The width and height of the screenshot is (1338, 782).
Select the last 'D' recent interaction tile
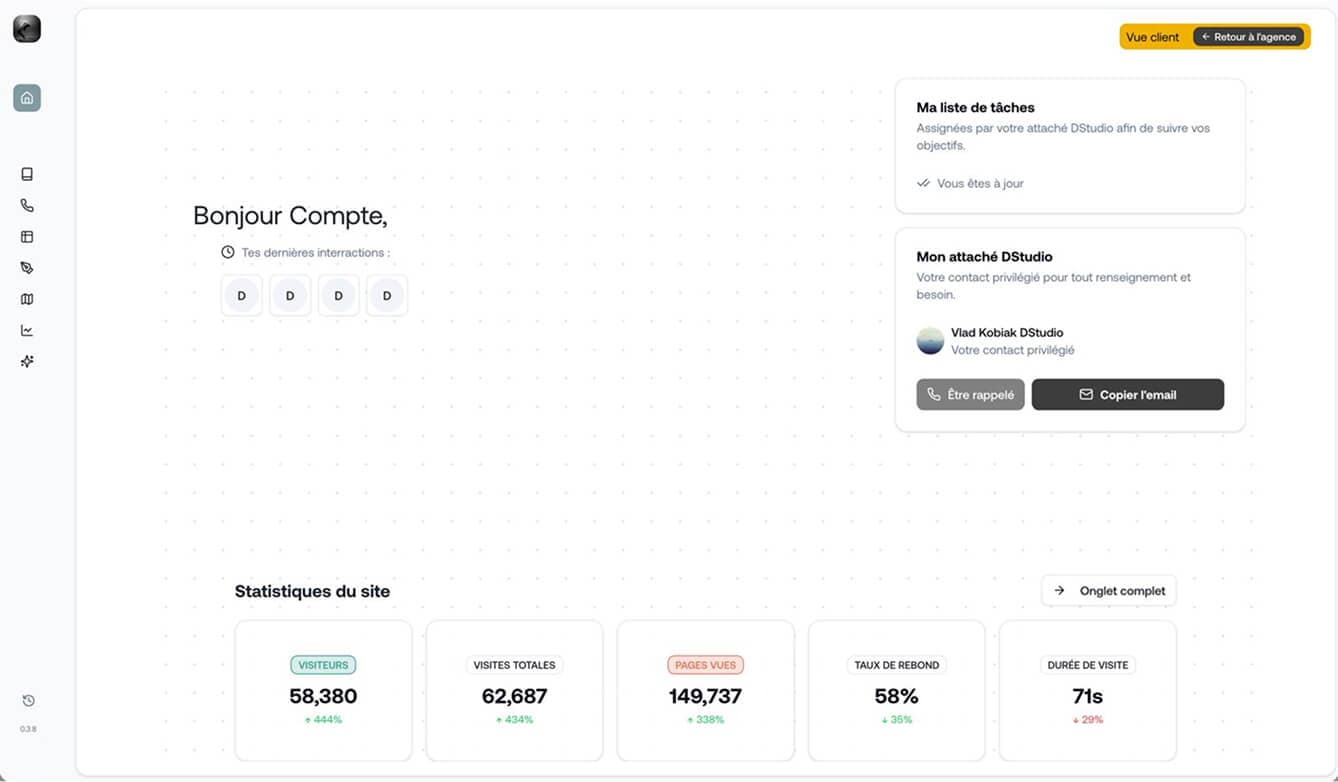tap(387, 296)
